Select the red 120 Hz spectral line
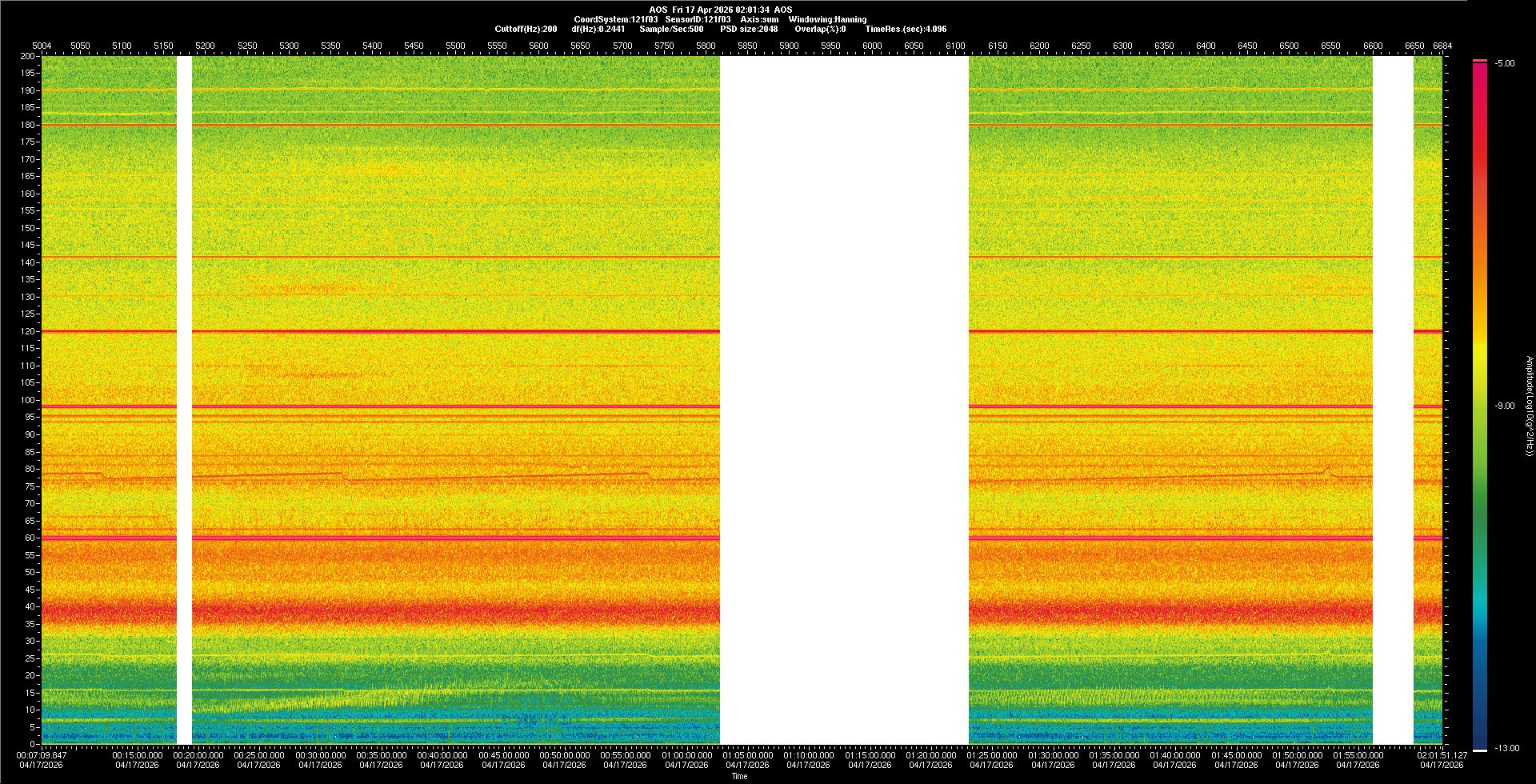 click(456, 331)
